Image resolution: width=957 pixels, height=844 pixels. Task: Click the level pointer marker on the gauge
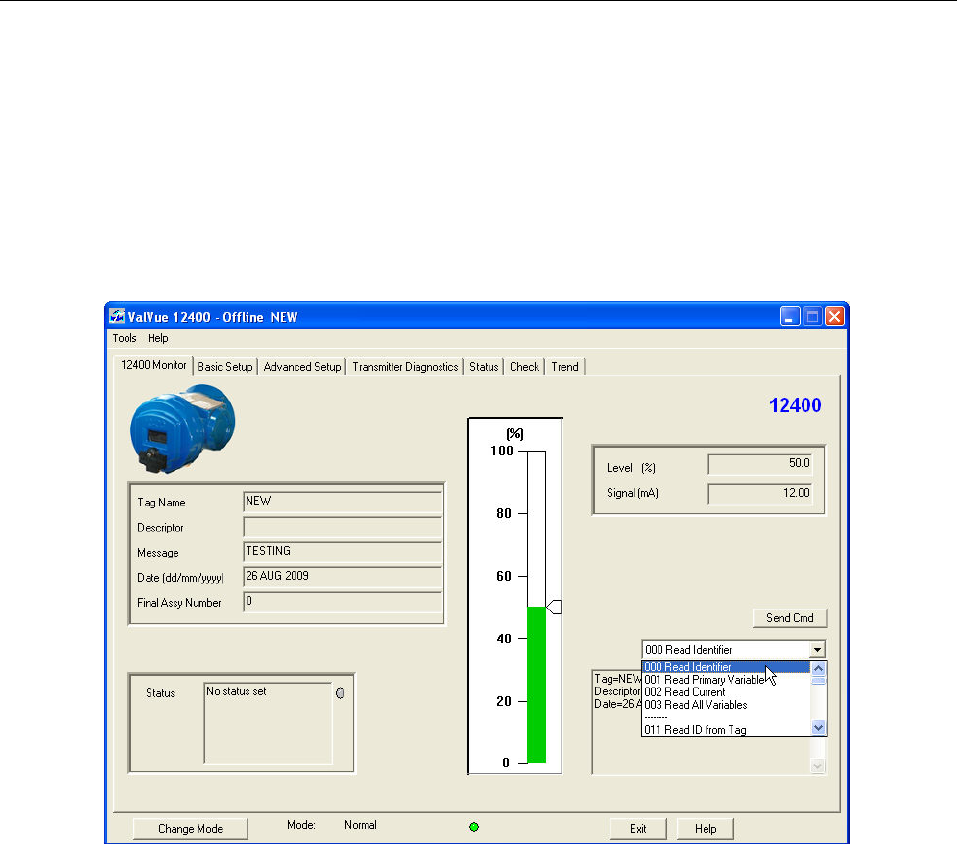pos(554,607)
